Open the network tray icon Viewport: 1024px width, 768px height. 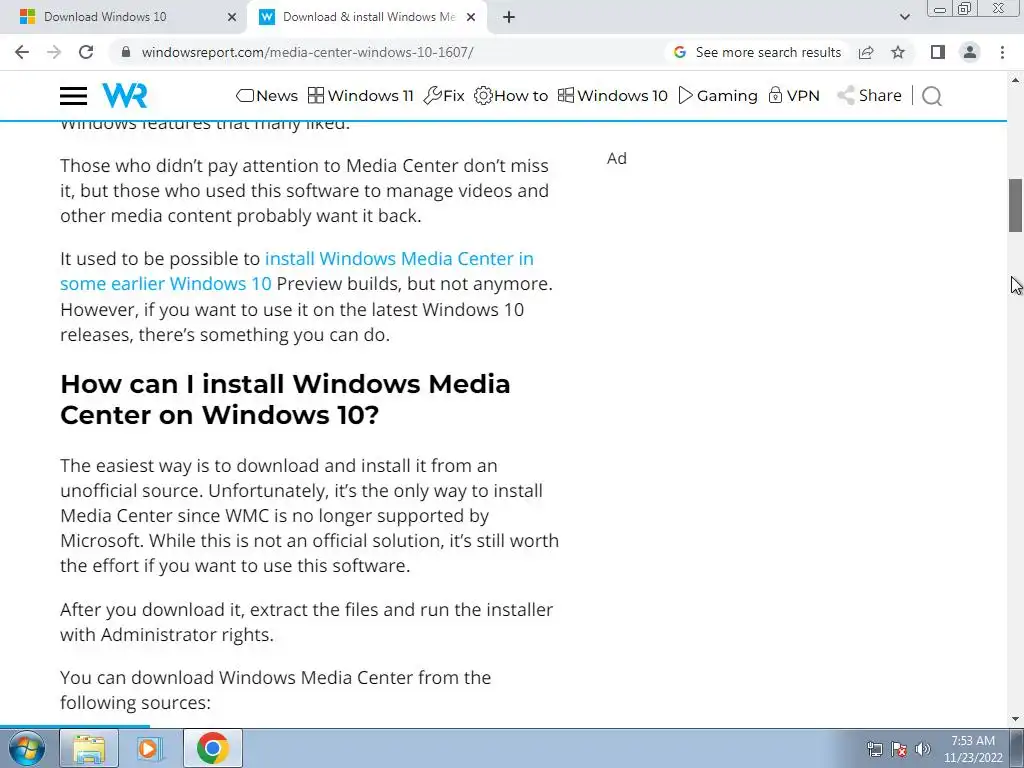tap(874, 749)
